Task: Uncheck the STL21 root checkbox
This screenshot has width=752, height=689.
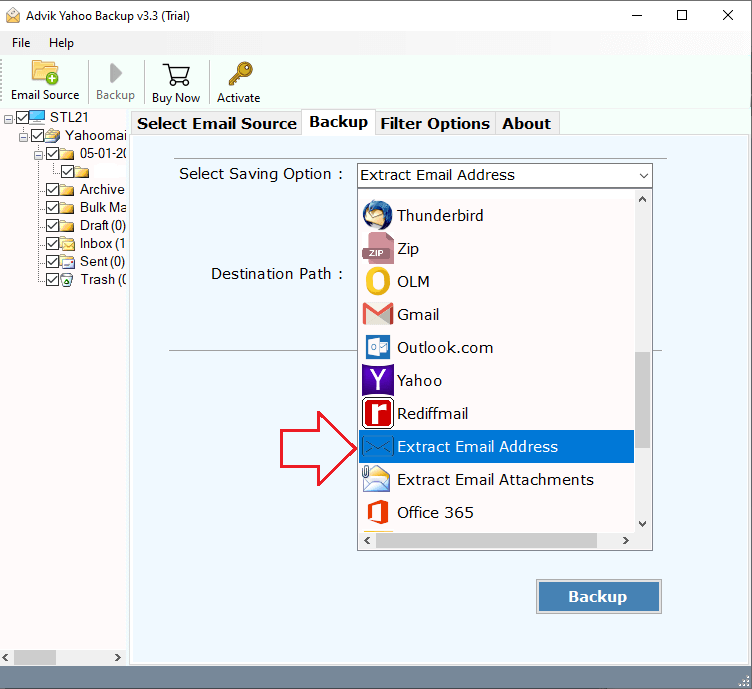Action: [22, 117]
